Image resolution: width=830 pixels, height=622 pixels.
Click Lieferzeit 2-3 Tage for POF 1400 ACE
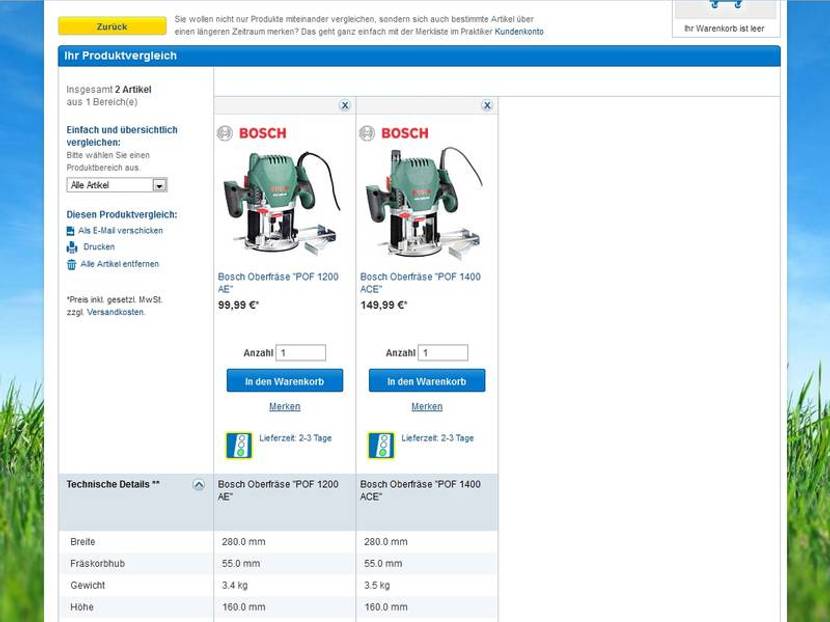coord(438,438)
